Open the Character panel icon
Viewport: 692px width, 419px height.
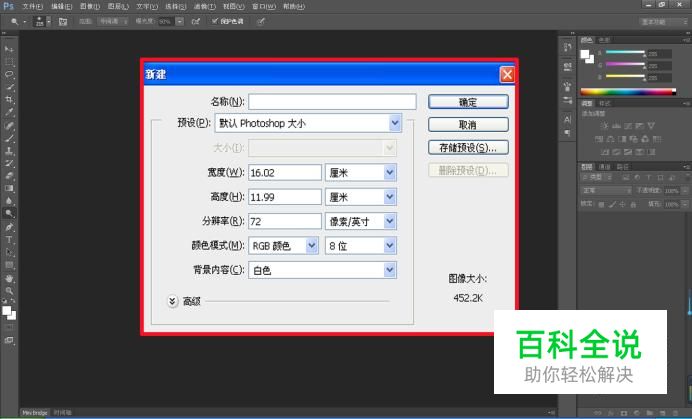pyautogui.click(x=568, y=119)
